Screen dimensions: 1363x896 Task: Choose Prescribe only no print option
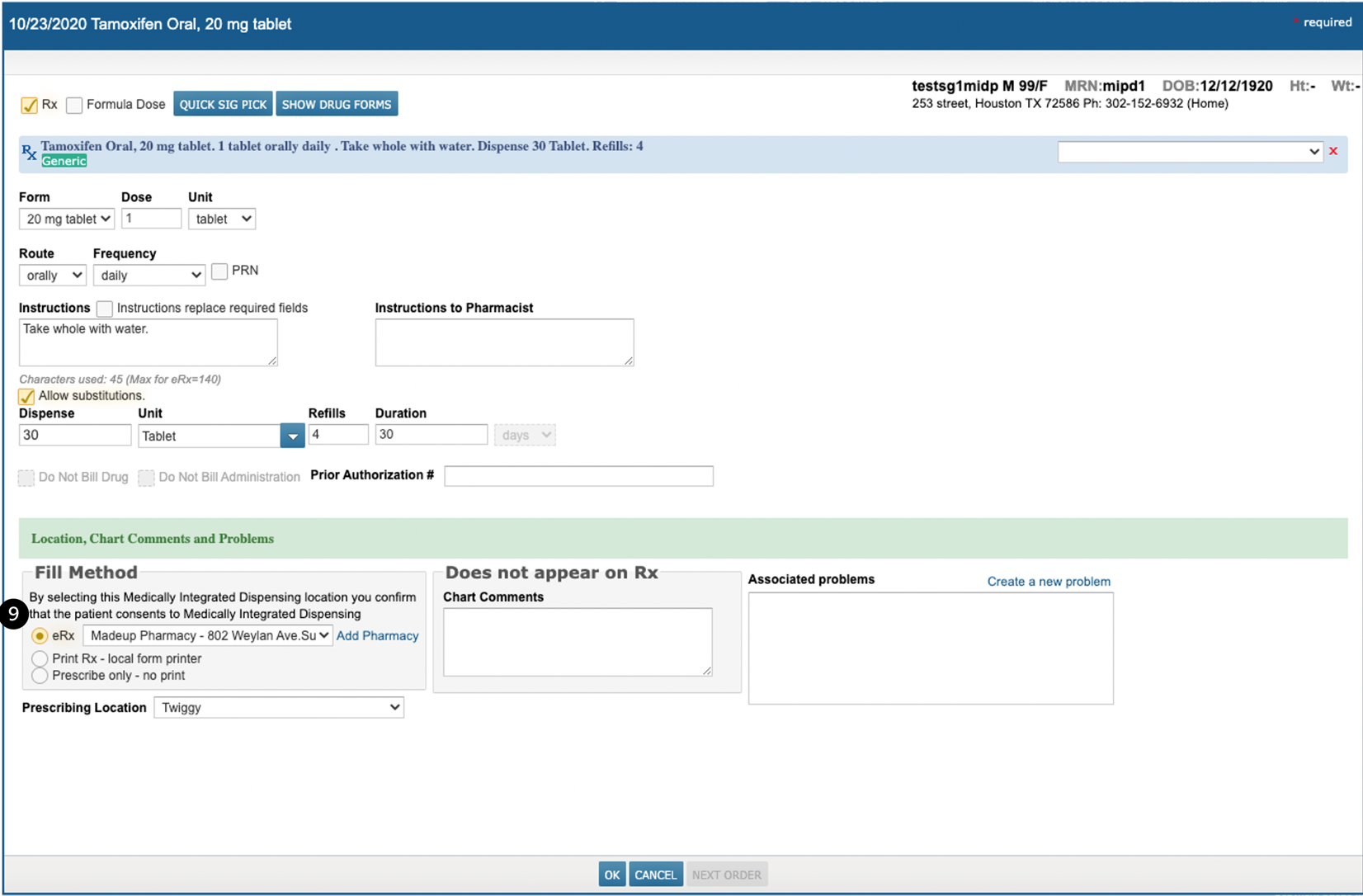[40, 676]
